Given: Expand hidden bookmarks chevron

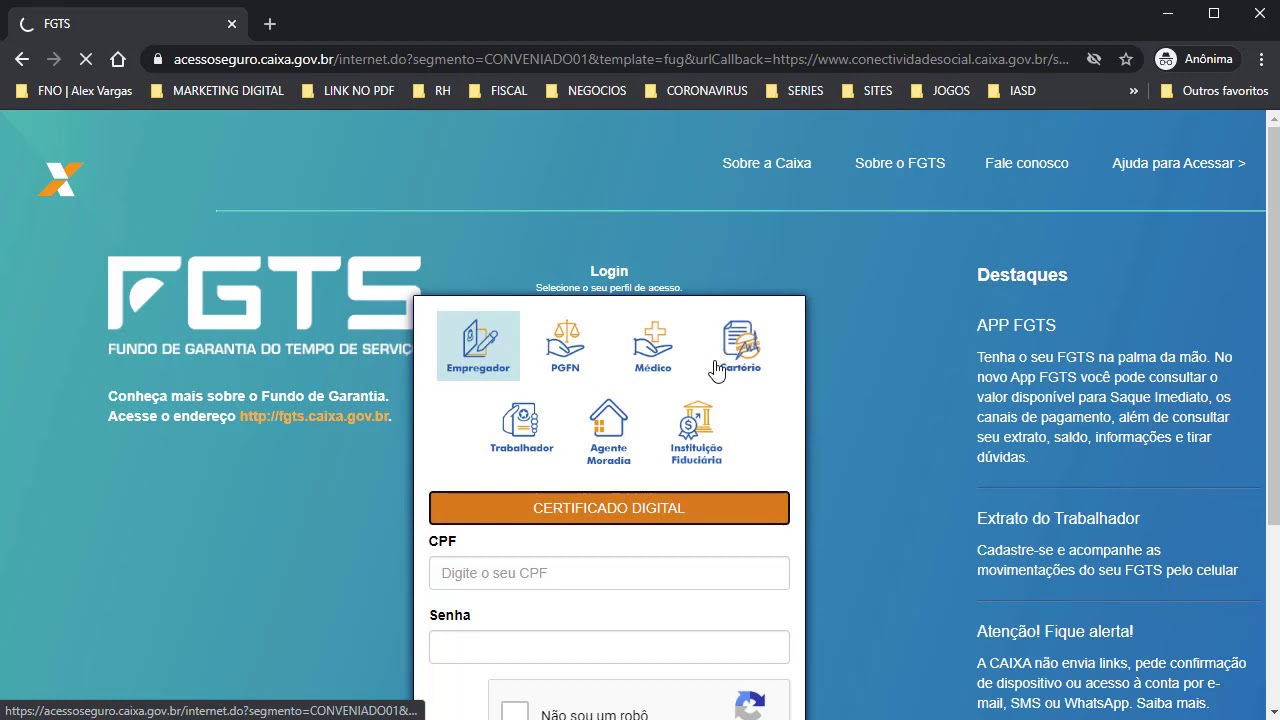Looking at the screenshot, I should pyautogui.click(x=1134, y=91).
